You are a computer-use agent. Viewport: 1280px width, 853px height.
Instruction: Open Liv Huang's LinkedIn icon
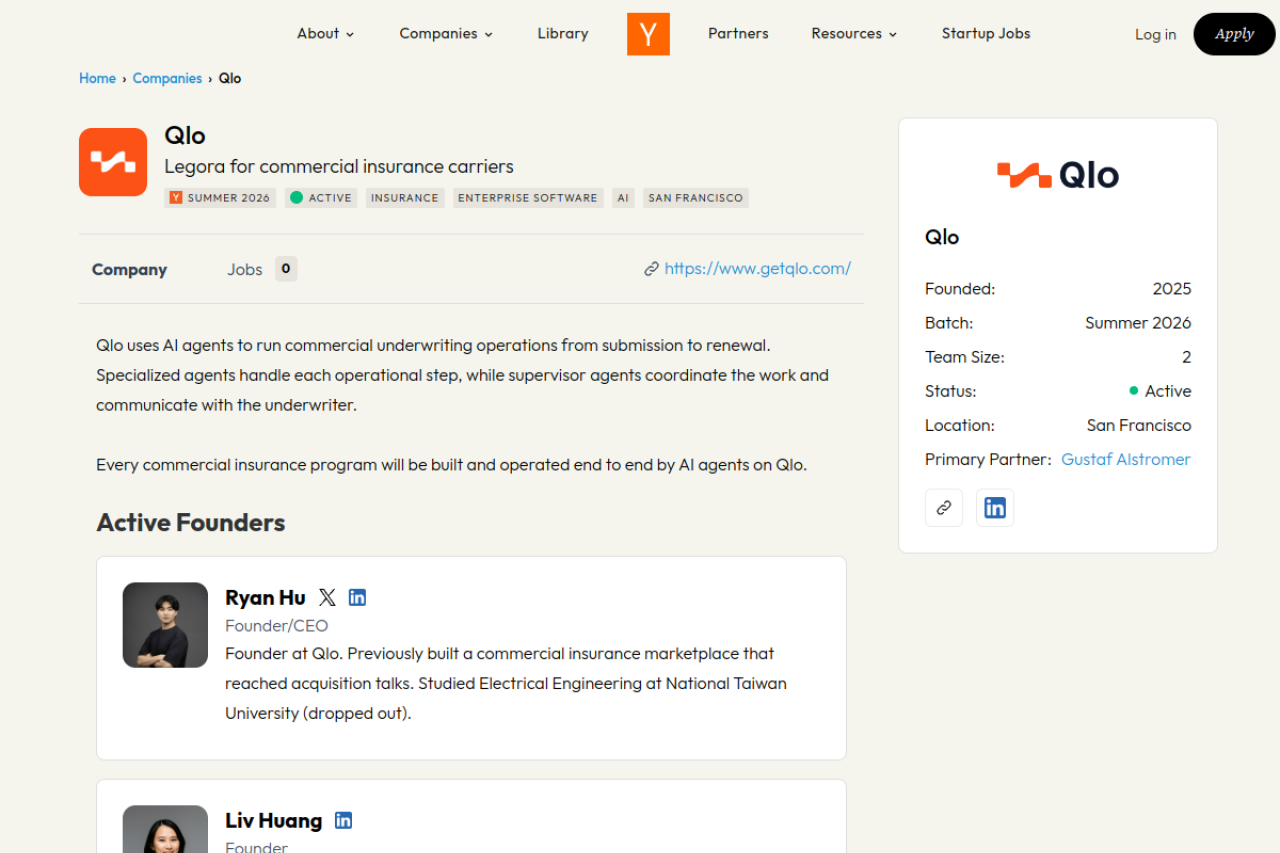click(x=343, y=821)
